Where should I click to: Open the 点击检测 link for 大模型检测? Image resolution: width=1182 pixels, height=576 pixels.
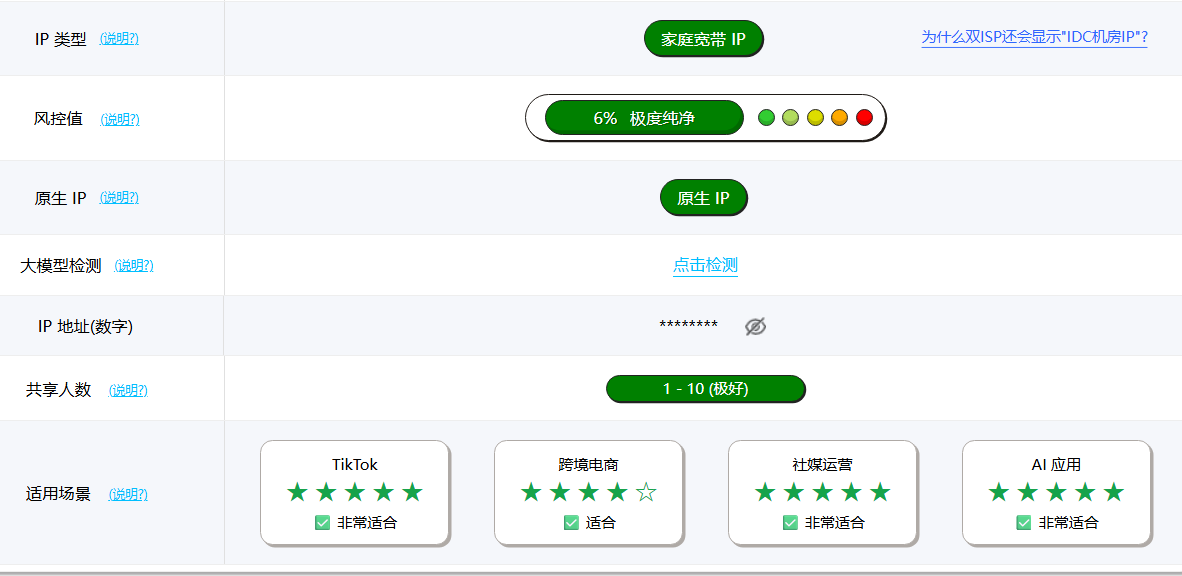[705, 265]
